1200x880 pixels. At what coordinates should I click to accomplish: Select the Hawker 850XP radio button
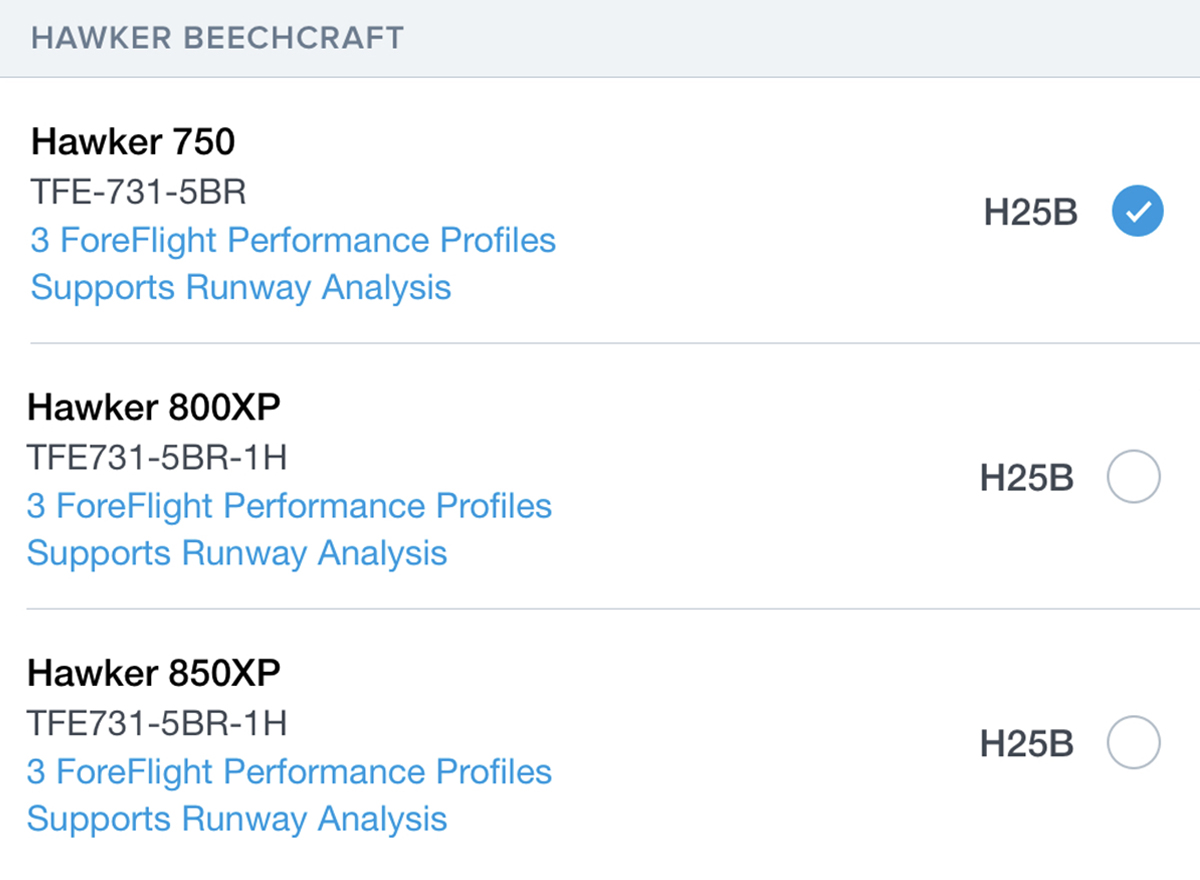point(1133,743)
